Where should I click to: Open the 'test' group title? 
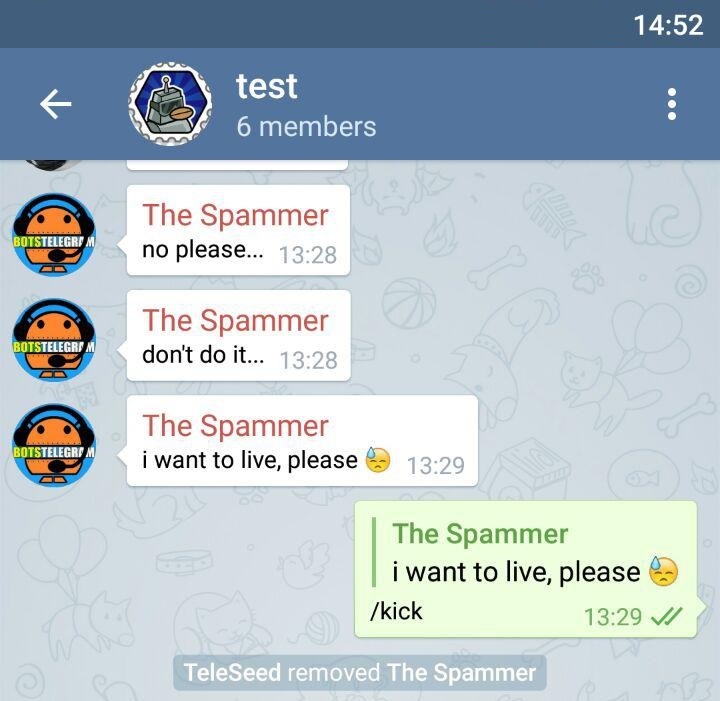click(267, 86)
